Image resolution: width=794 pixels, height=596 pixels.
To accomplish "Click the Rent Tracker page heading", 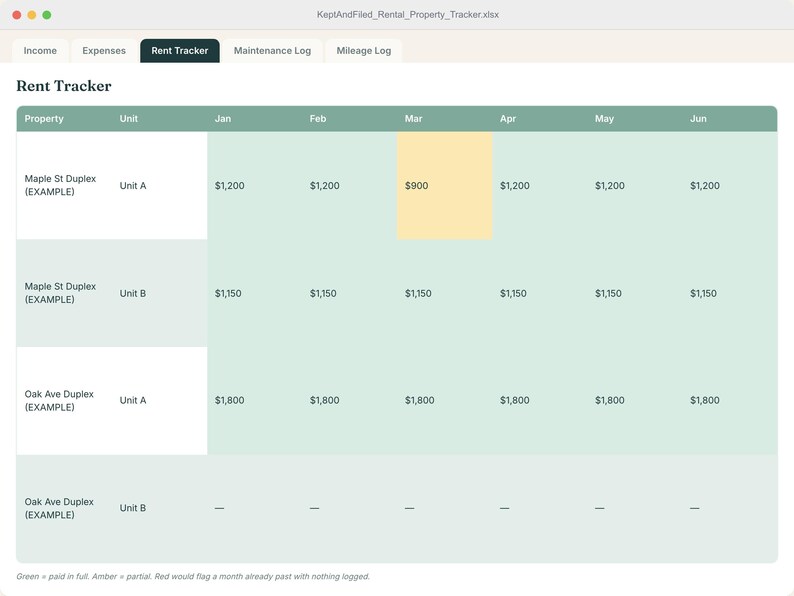I will coord(64,86).
